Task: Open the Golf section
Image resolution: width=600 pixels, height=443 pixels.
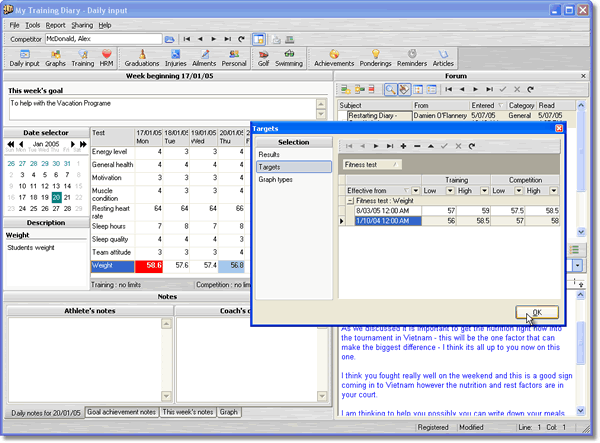Action: 263,59
